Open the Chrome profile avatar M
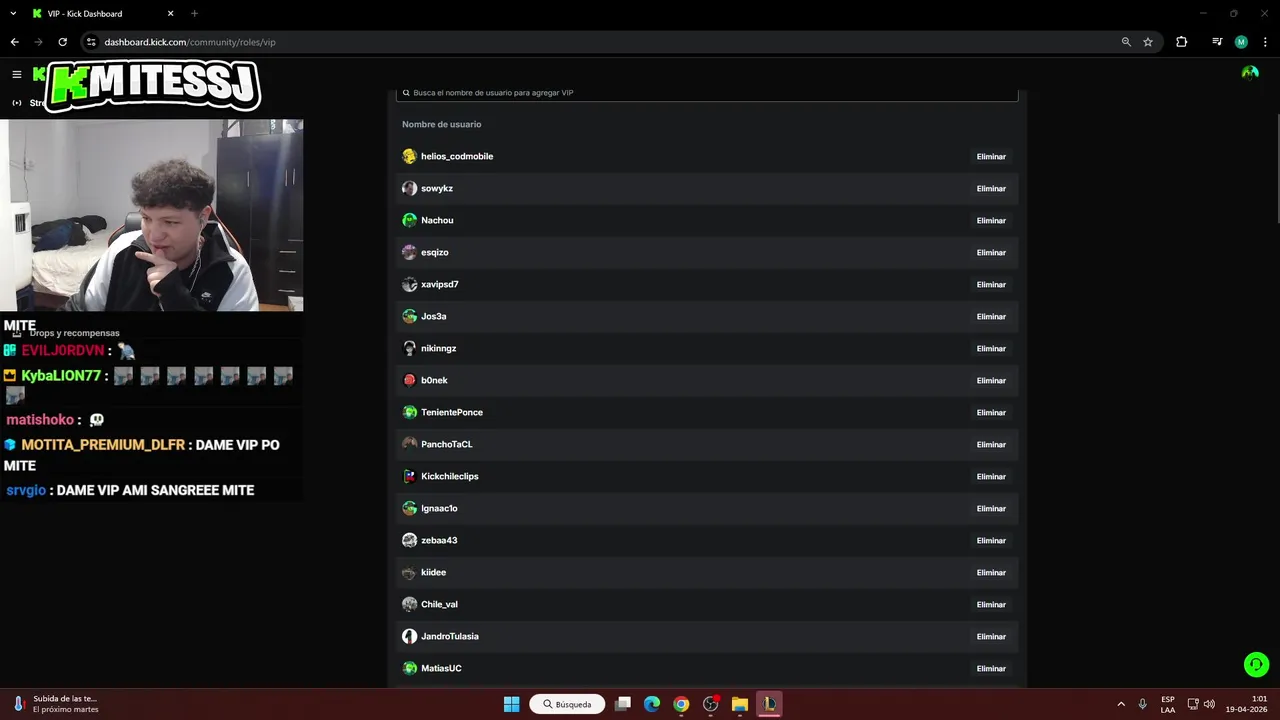This screenshot has width=1280, height=720. [x=1241, y=42]
